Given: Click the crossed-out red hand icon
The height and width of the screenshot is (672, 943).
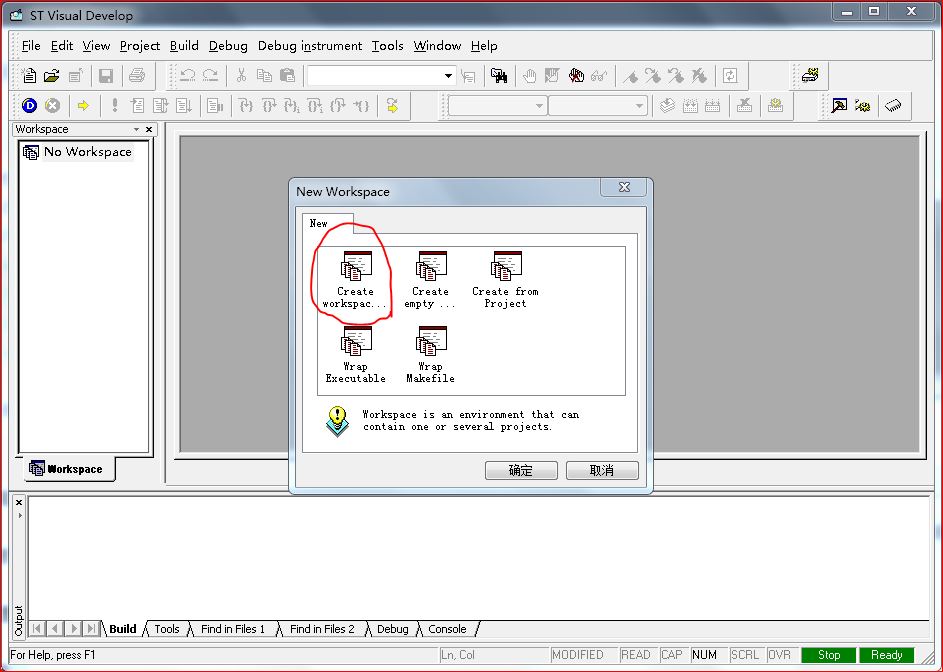Looking at the screenshot, I should coord(576,76).
